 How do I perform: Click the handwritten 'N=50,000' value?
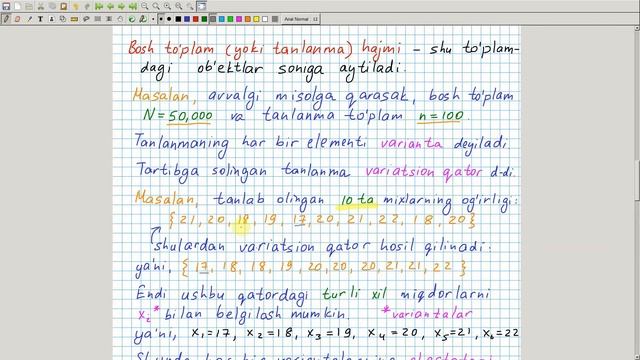[x=178, y=116]
